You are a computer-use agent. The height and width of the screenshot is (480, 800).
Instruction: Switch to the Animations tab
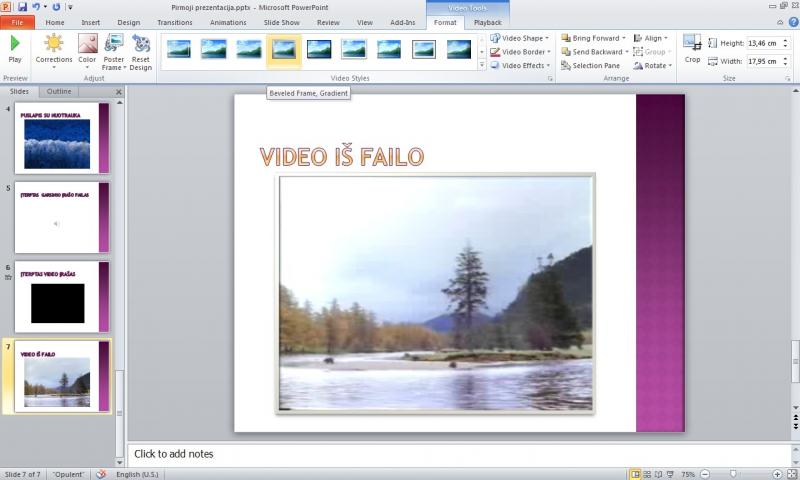tap(228, 22)
